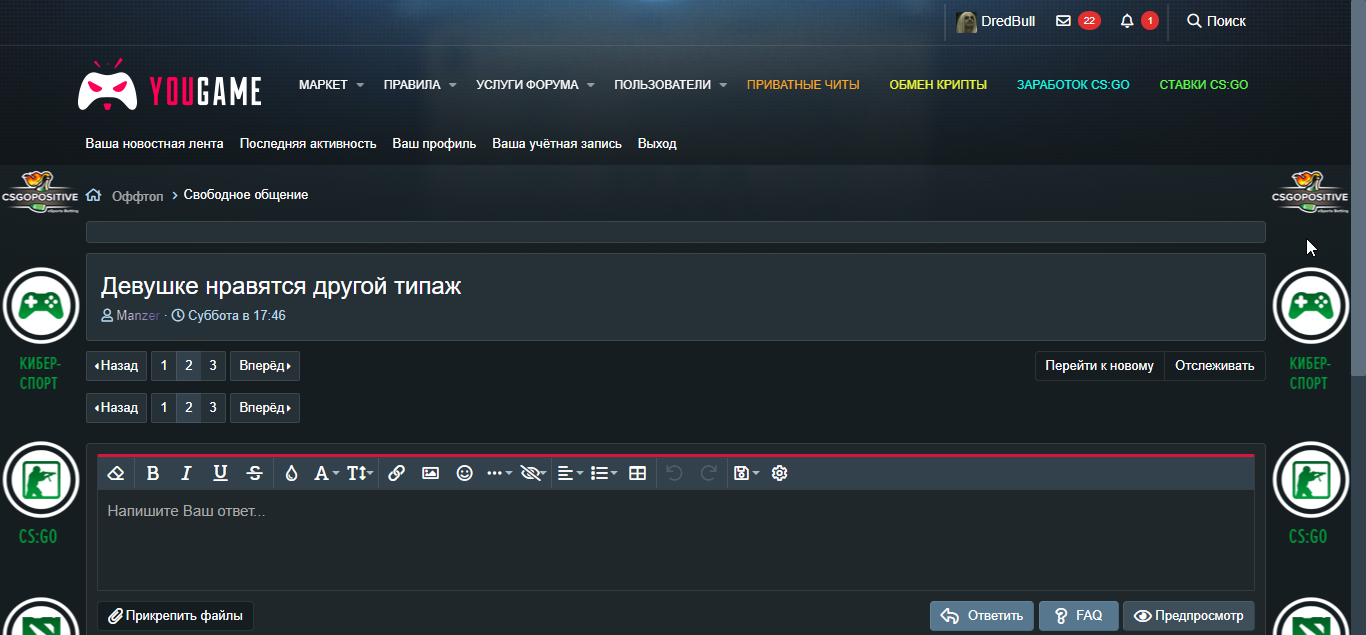The width and height of the screenshot is (1366, 635).
Task: Open the font size dropdown
Action: click(x=360, y=473)
